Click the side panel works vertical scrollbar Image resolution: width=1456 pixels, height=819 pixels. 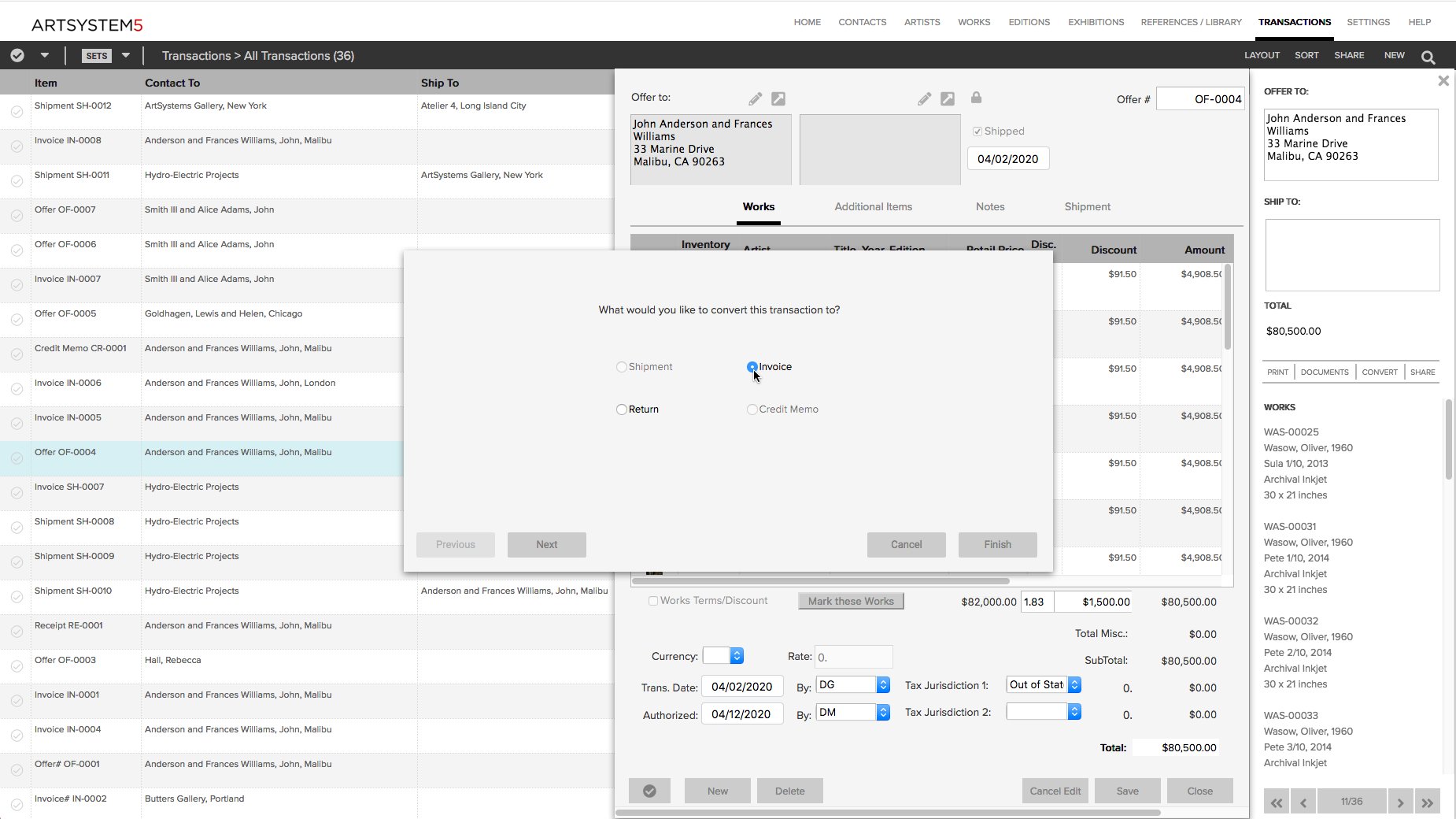[x=1448, y=439]
